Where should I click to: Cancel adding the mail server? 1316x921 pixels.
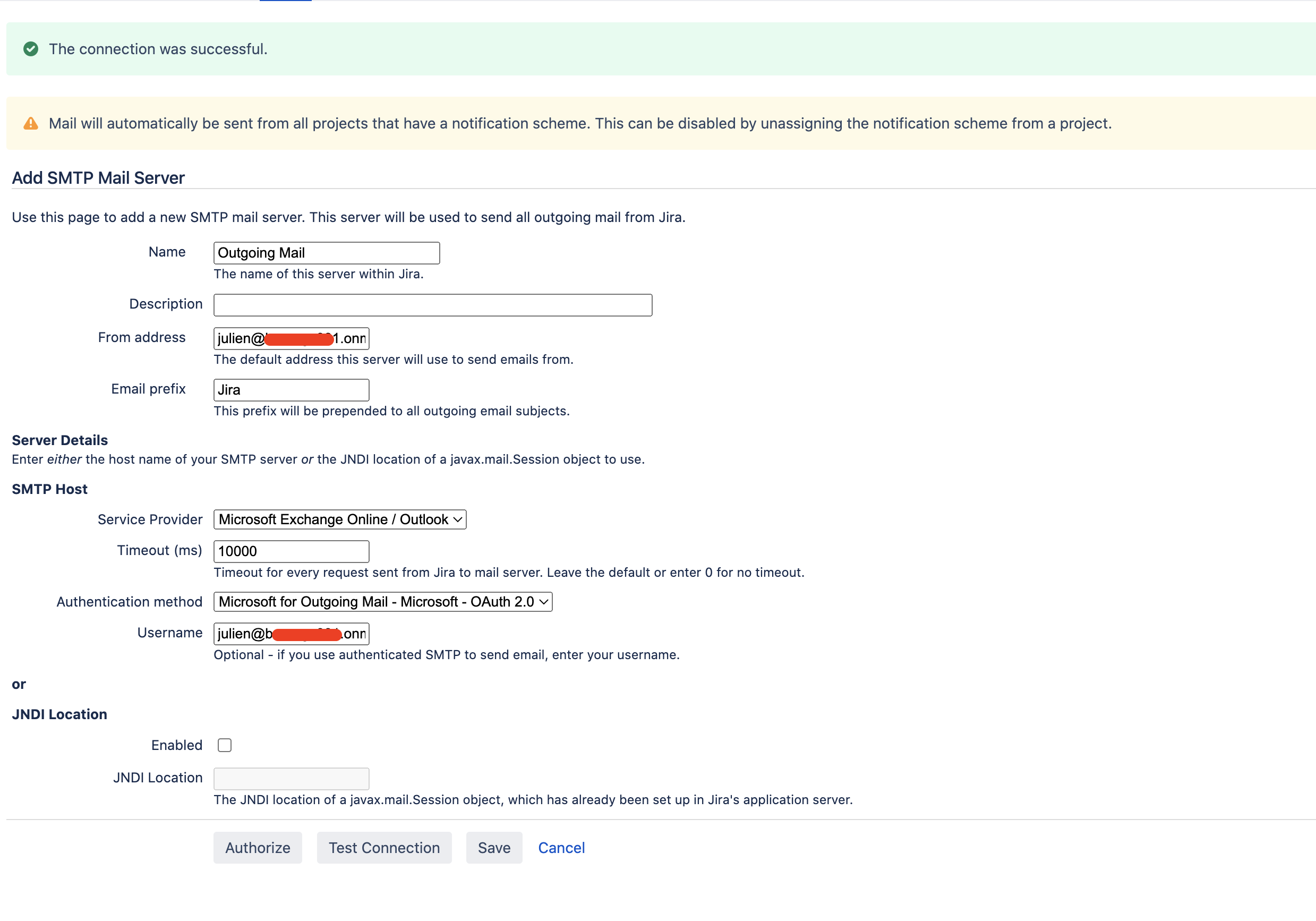[561, 848]
